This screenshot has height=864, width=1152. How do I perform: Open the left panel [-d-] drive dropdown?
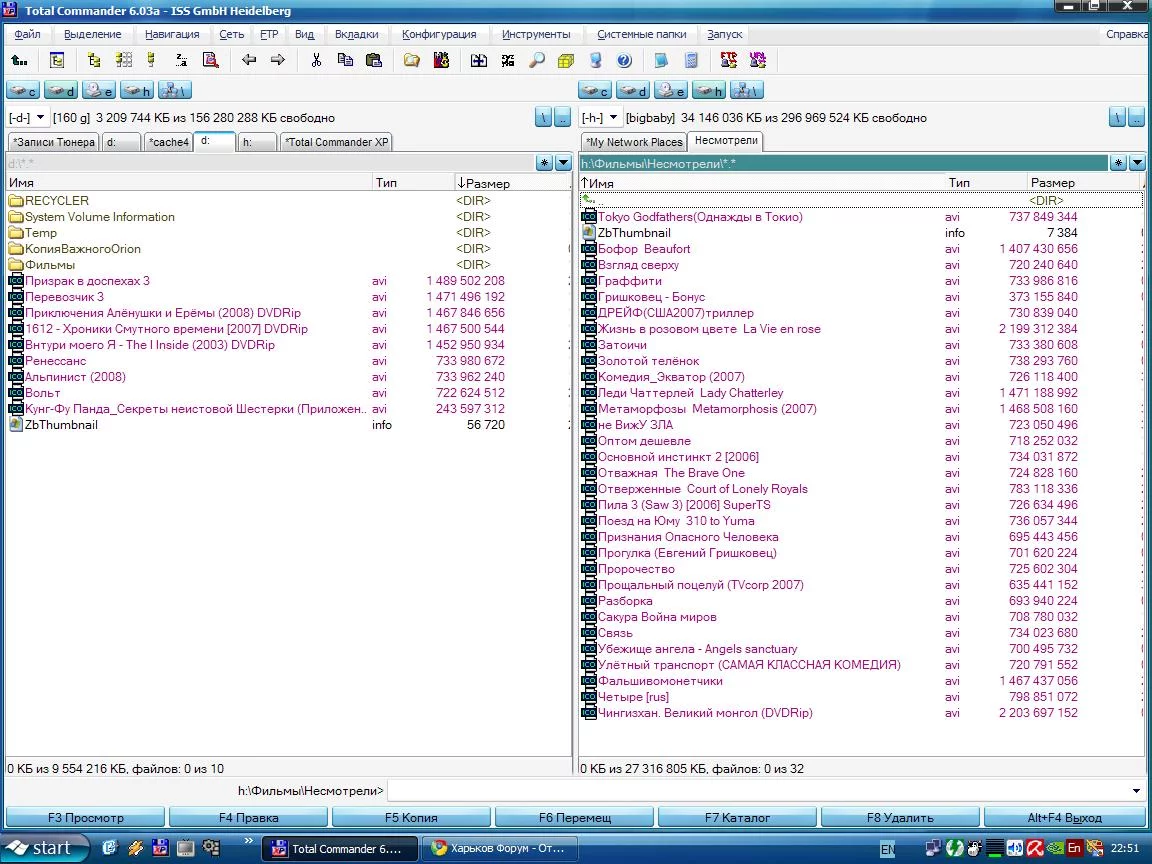pyautogui.click(x=41, y=118)
